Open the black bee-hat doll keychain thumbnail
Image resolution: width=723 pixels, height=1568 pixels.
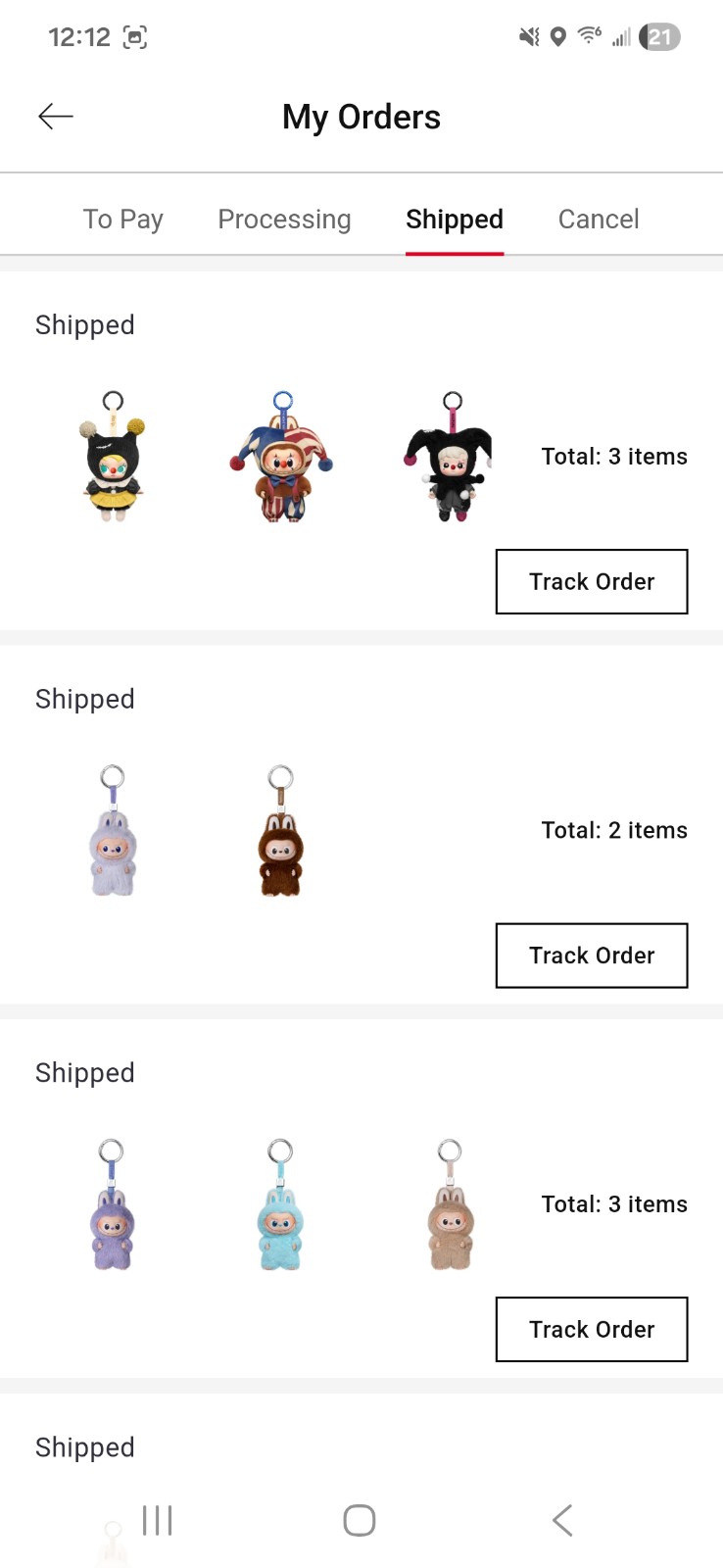coord(113,457)
